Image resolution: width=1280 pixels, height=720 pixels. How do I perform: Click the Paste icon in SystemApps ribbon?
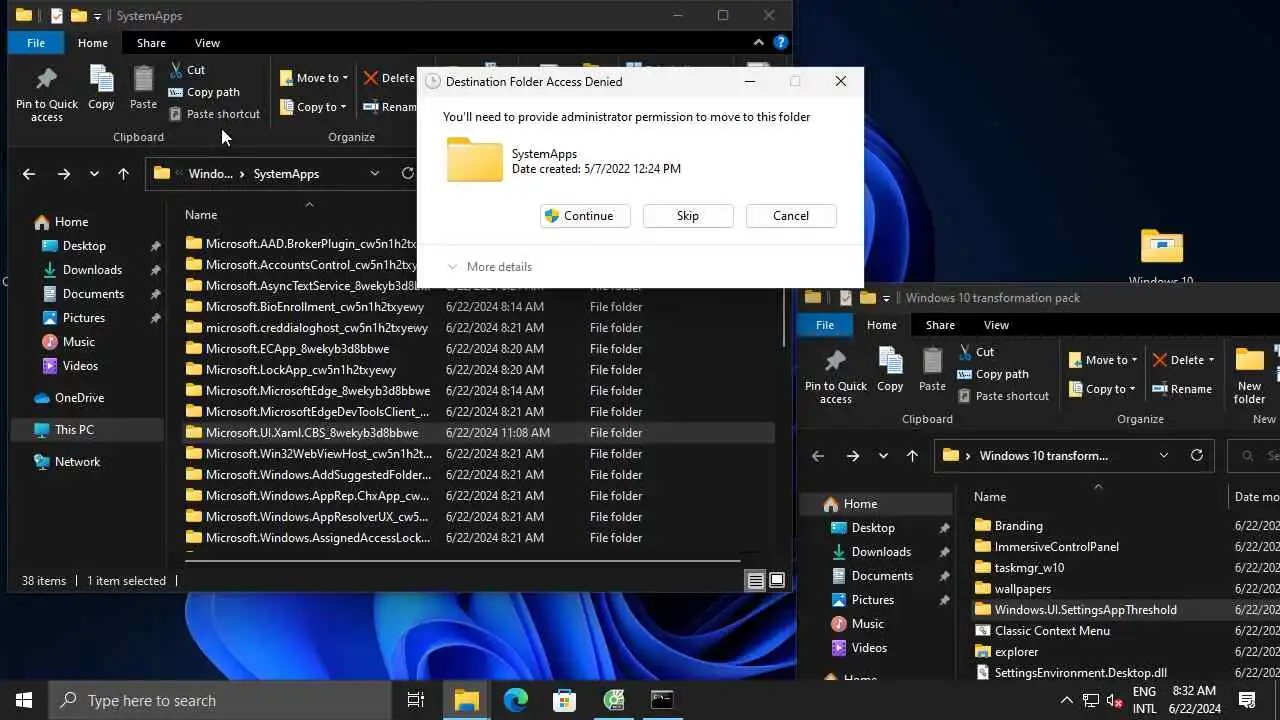(x=143, y=88)
